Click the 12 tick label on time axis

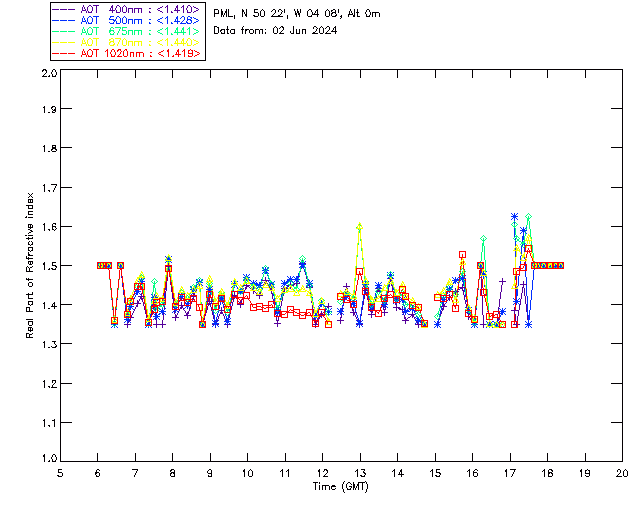click(x=323, y=473)
